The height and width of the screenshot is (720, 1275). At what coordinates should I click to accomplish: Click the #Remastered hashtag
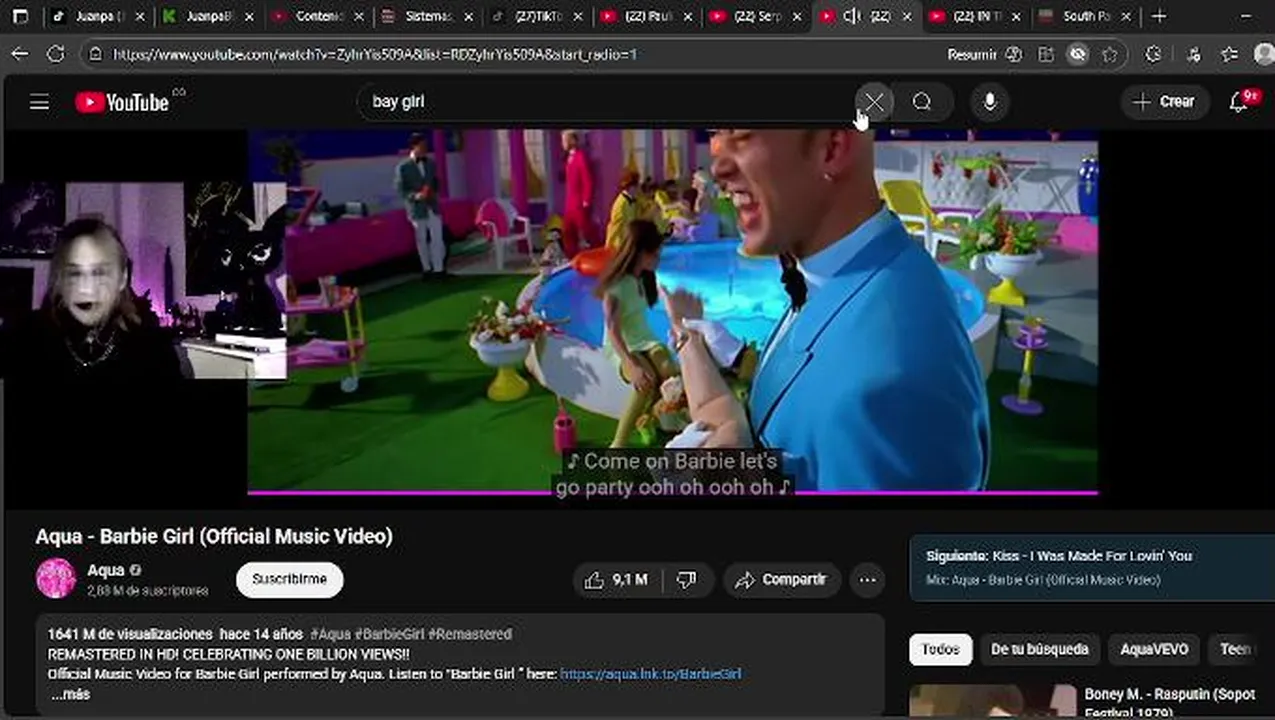click(x=469, y=634)
